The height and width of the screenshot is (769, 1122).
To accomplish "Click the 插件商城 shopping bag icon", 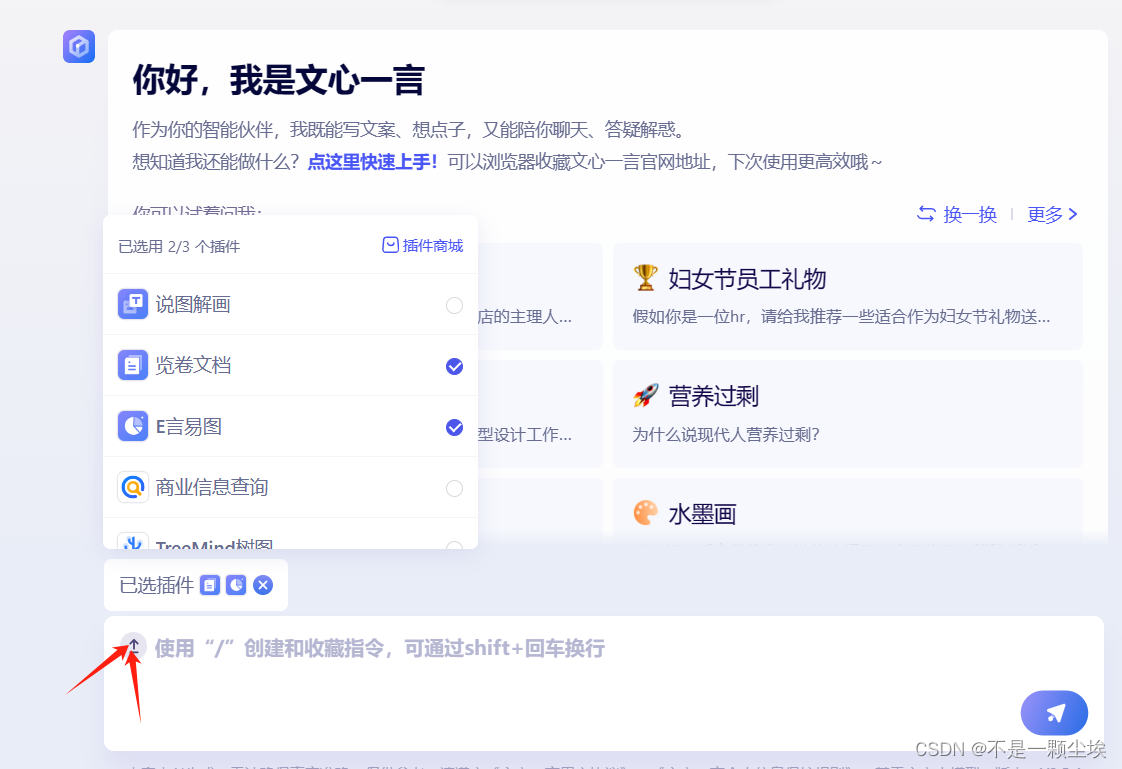I will 390,245.
